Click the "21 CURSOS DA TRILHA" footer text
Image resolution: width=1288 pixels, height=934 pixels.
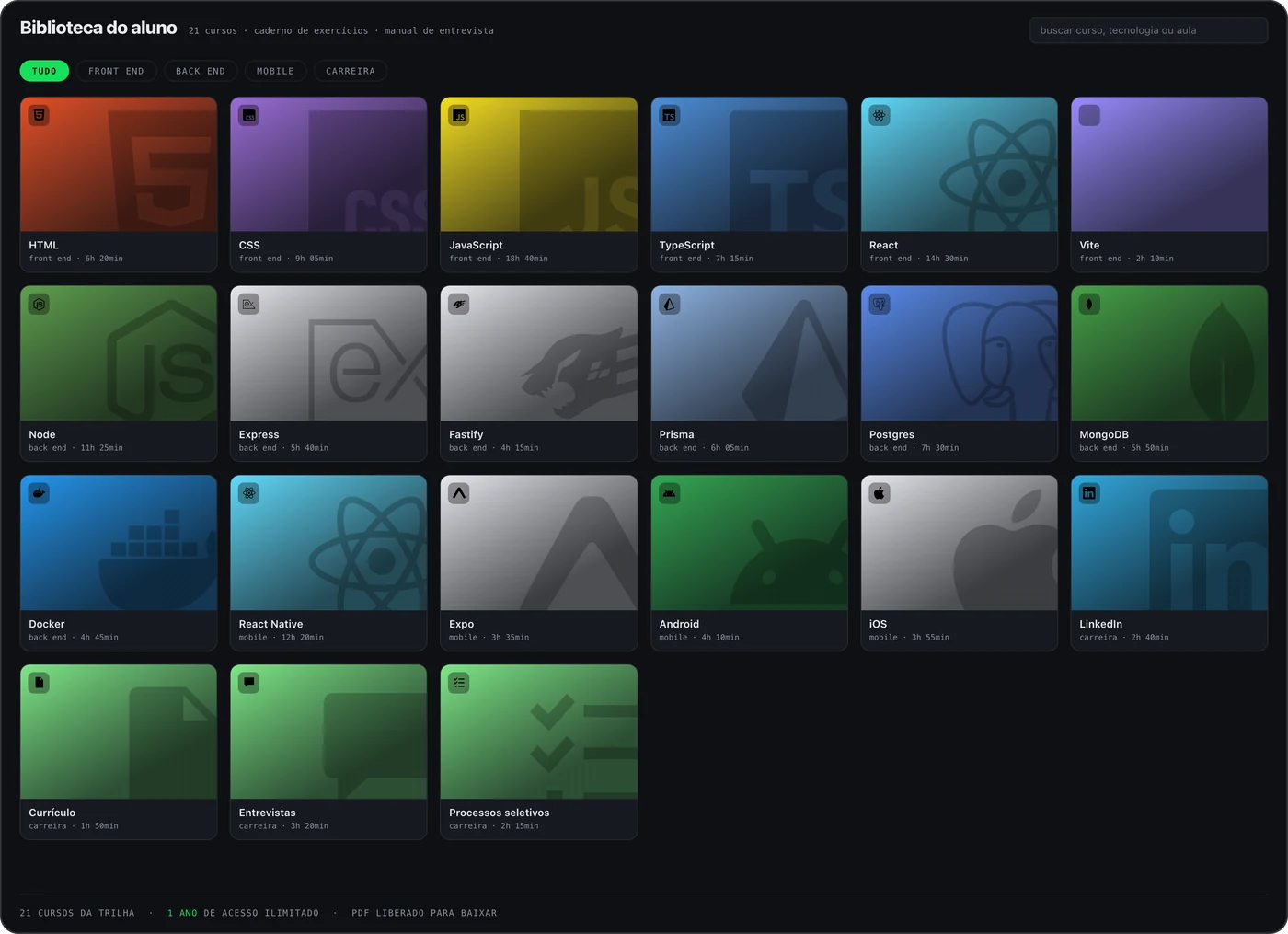point(77,914)
